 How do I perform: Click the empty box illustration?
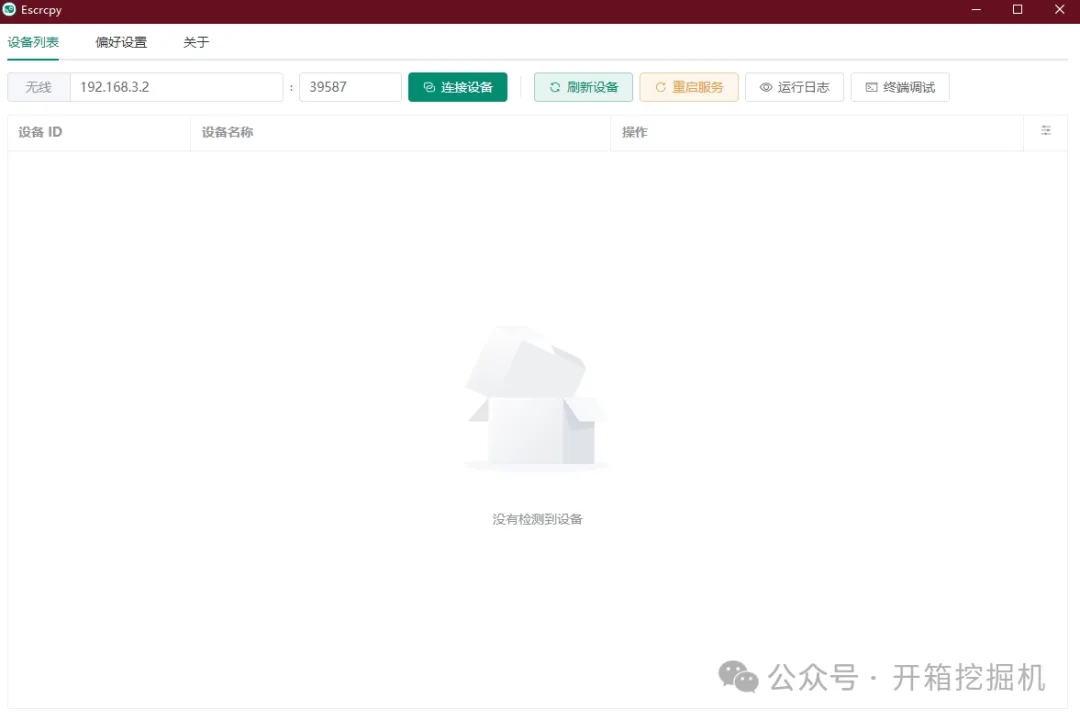[x=537, y=398]
